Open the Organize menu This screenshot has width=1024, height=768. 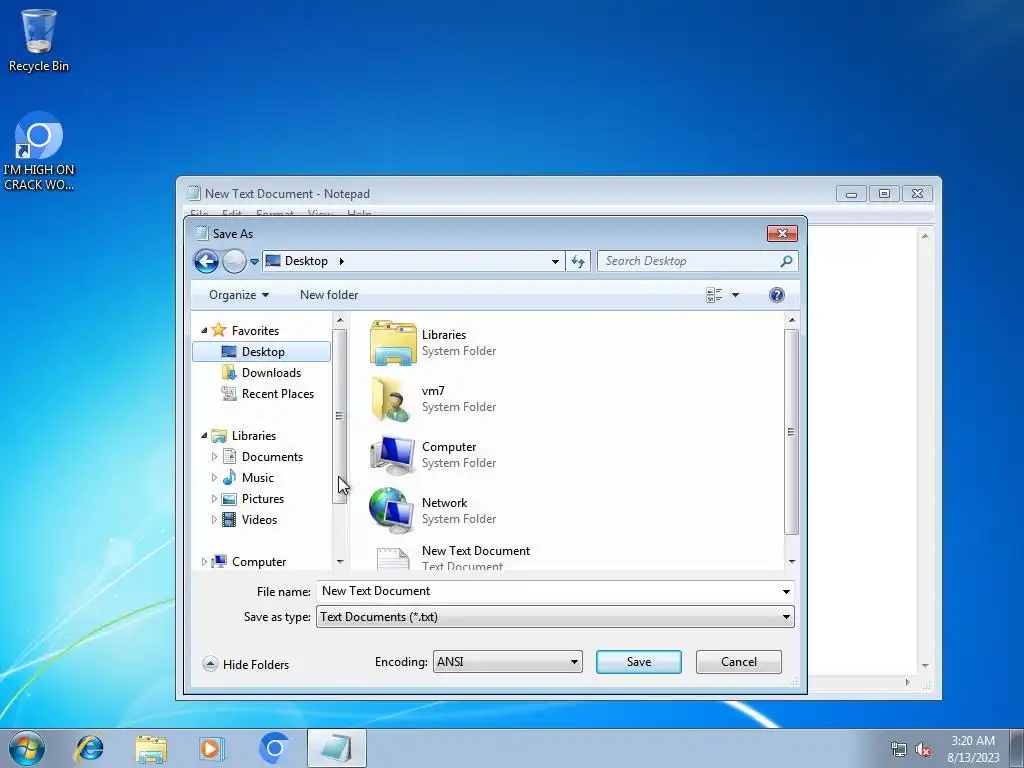point(238,295)
